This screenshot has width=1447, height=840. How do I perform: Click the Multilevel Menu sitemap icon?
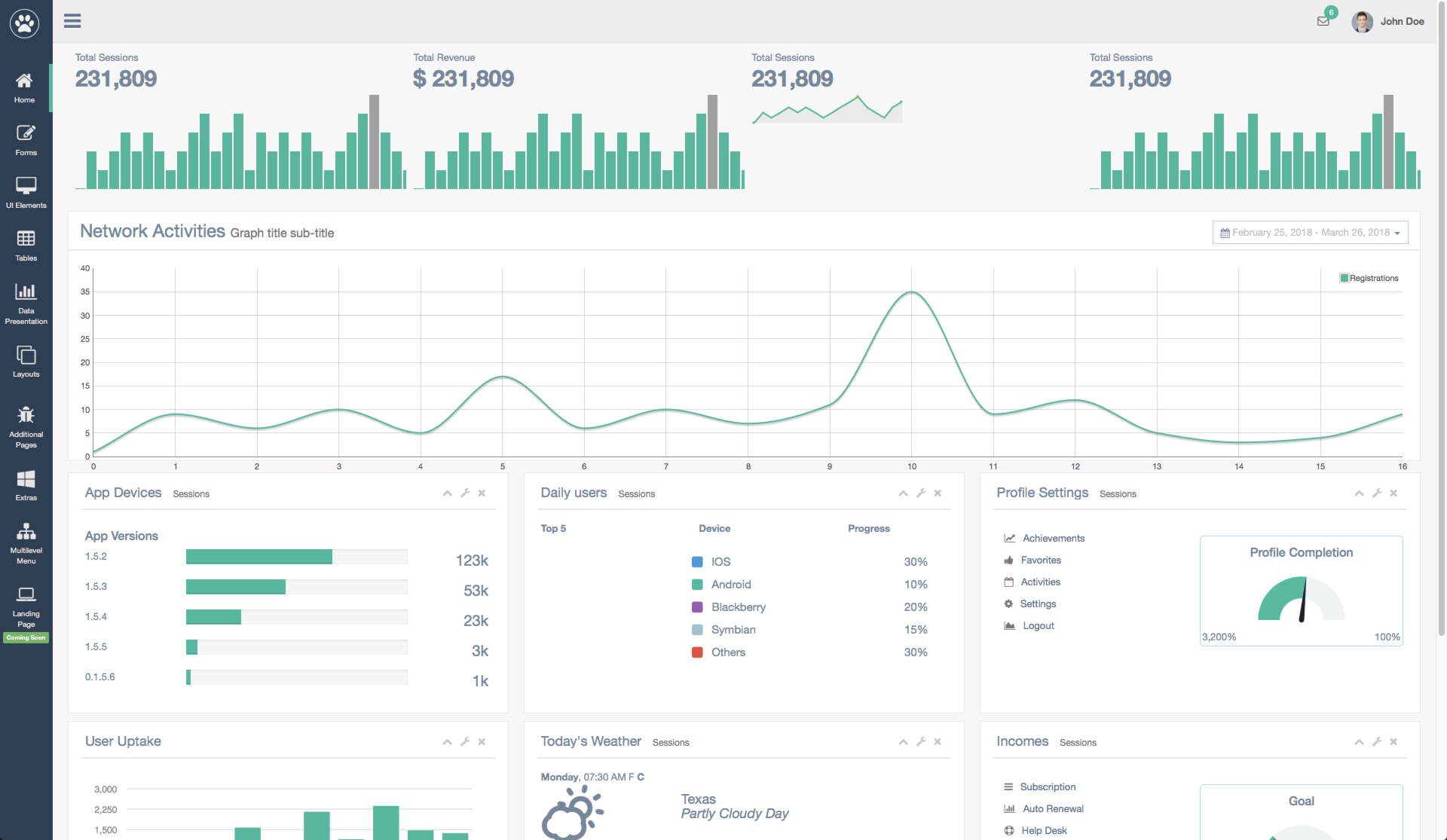tap(26, 532)
